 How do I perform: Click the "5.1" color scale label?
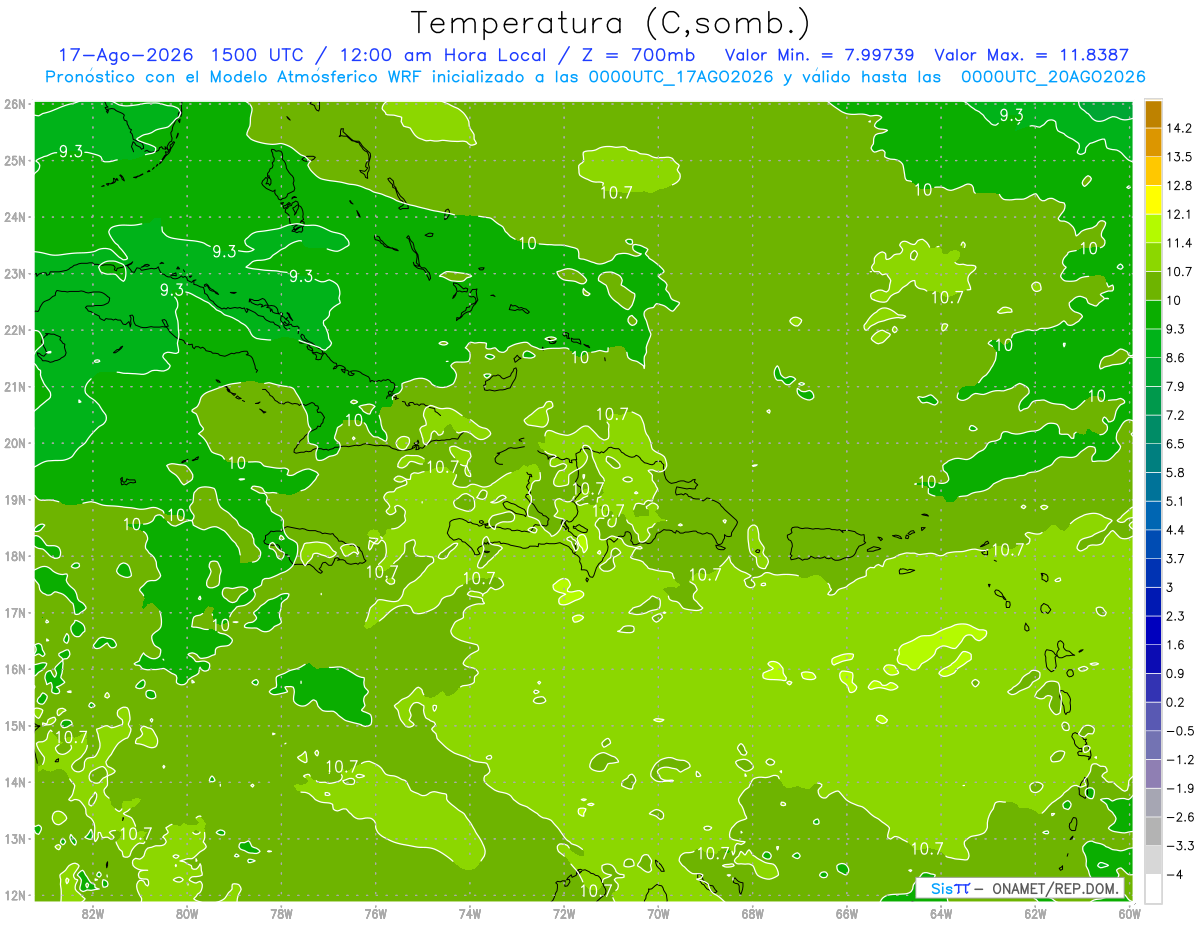[1176, 501]
